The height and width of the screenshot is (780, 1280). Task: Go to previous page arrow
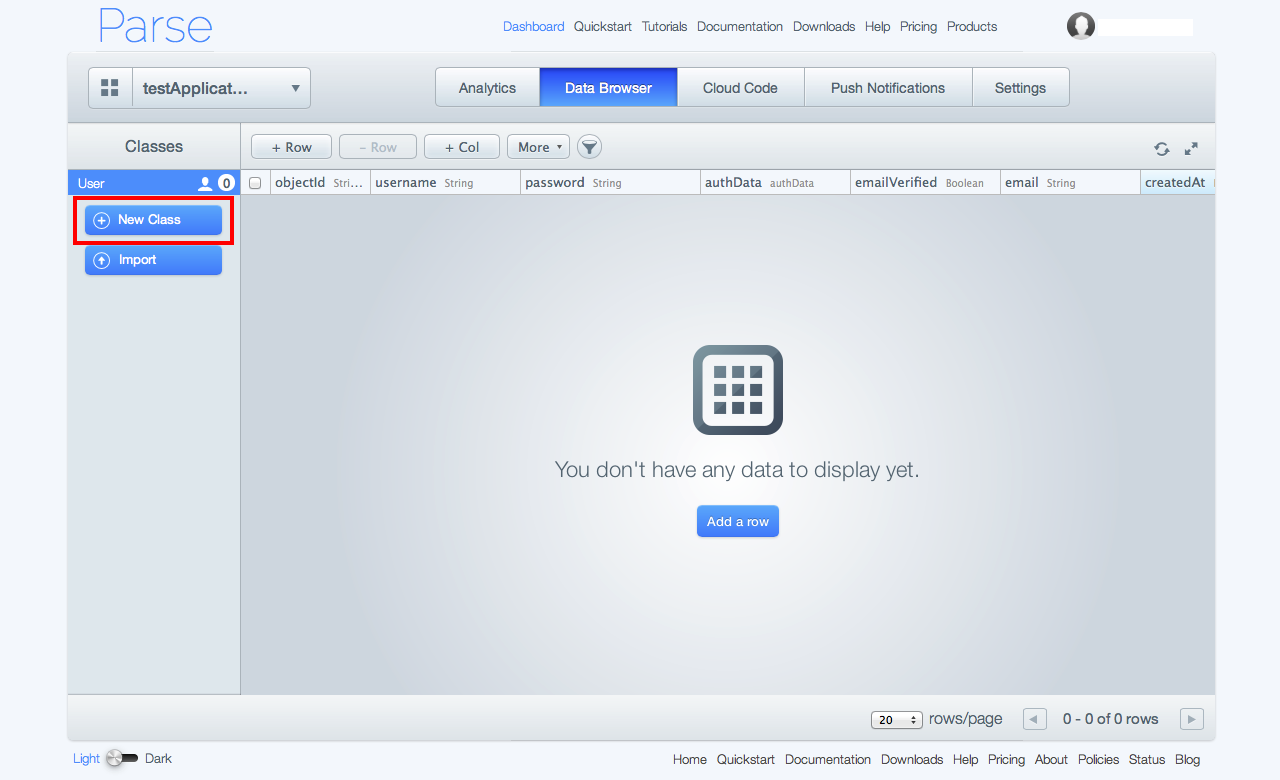(x=1035, y=719)
